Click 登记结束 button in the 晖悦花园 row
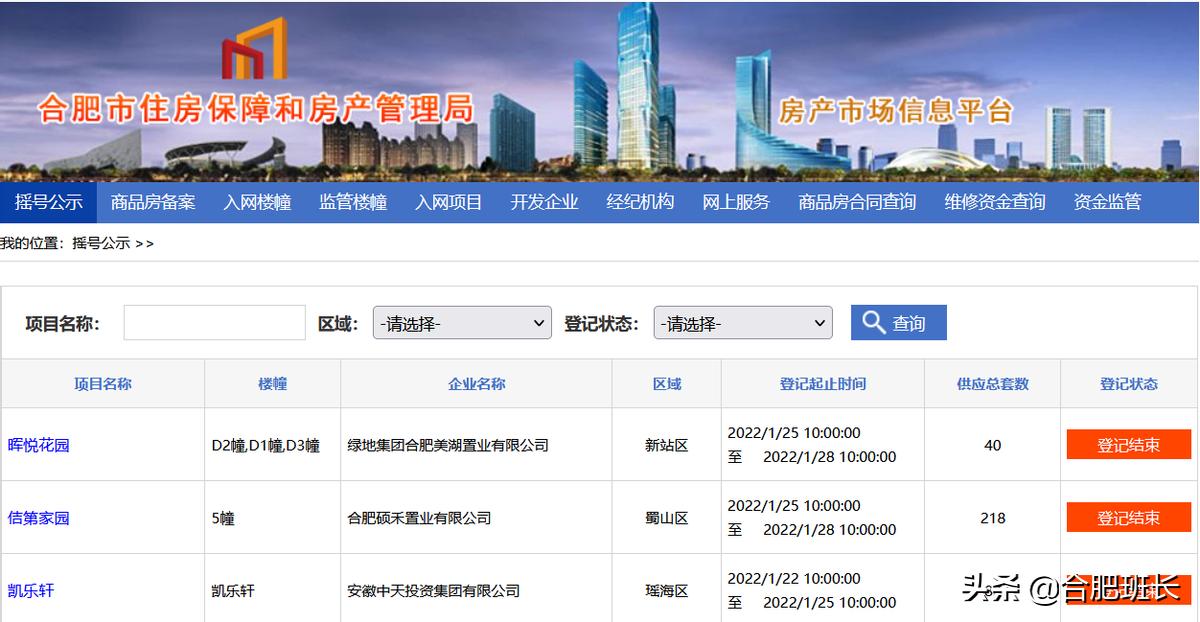1200x622 pixels. tap(1127, 444)
